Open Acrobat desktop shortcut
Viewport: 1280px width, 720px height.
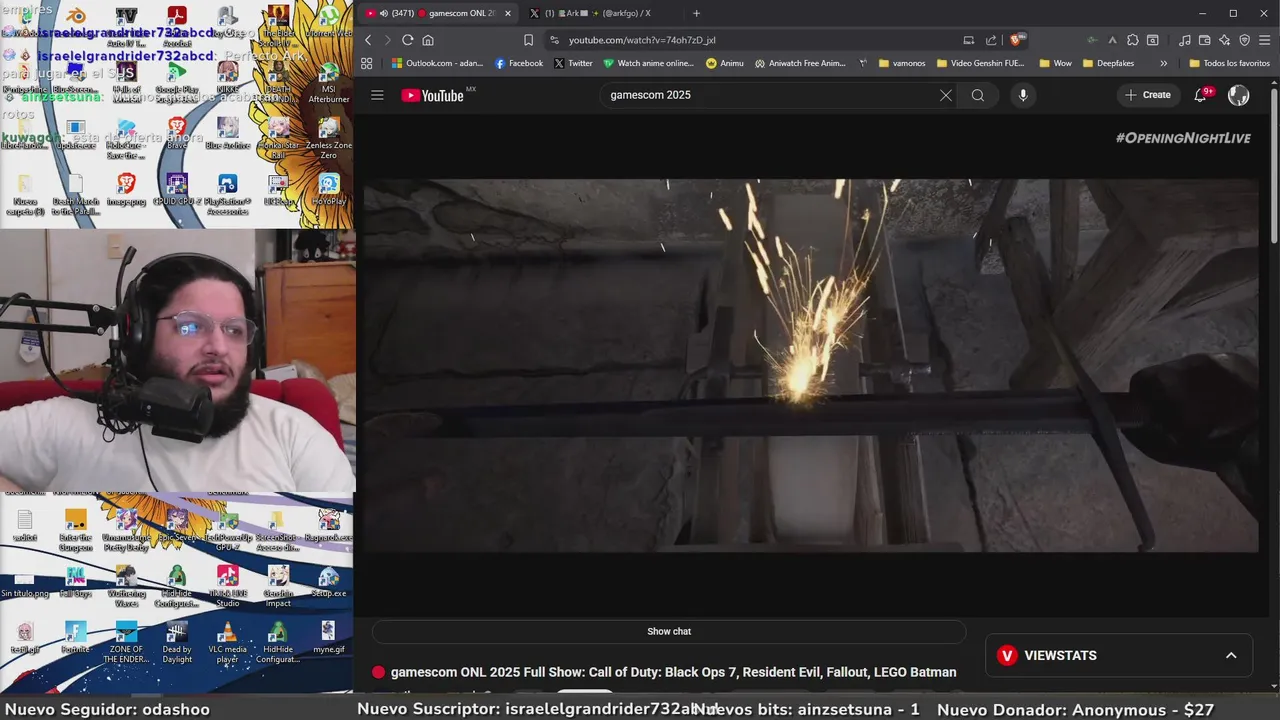[176, 22]
